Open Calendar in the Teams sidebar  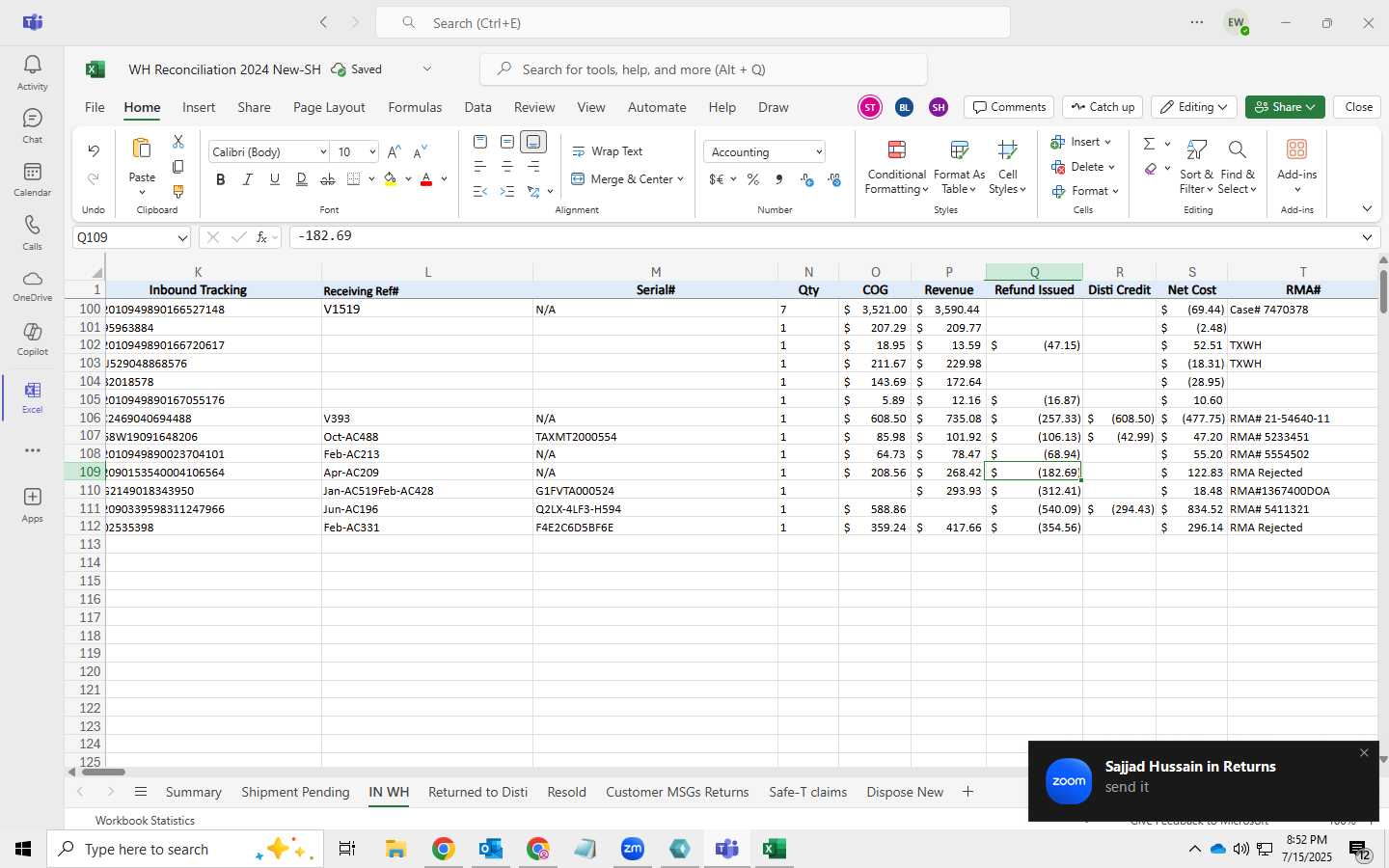click(32, 179)
